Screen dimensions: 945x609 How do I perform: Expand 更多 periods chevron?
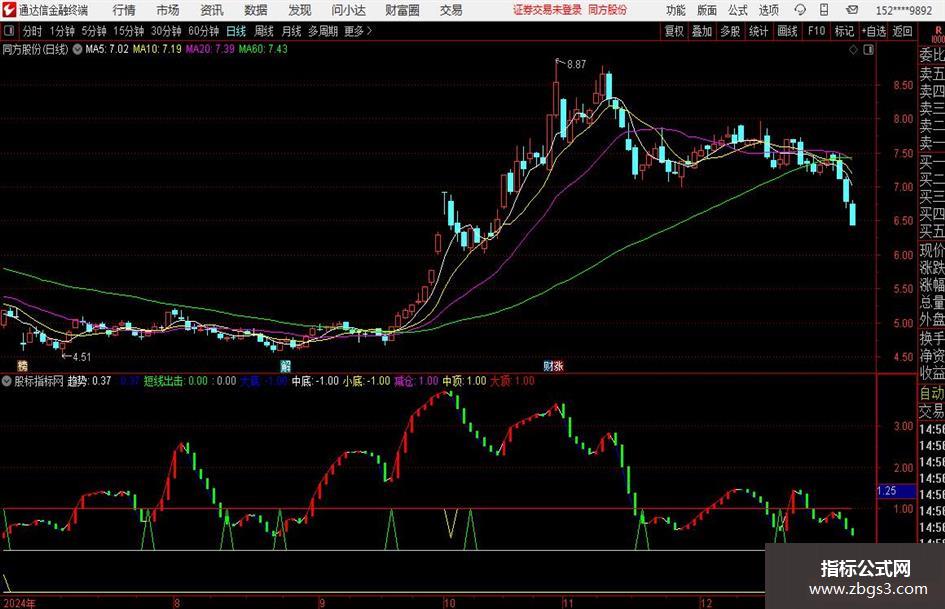click(x=369, y=31)
